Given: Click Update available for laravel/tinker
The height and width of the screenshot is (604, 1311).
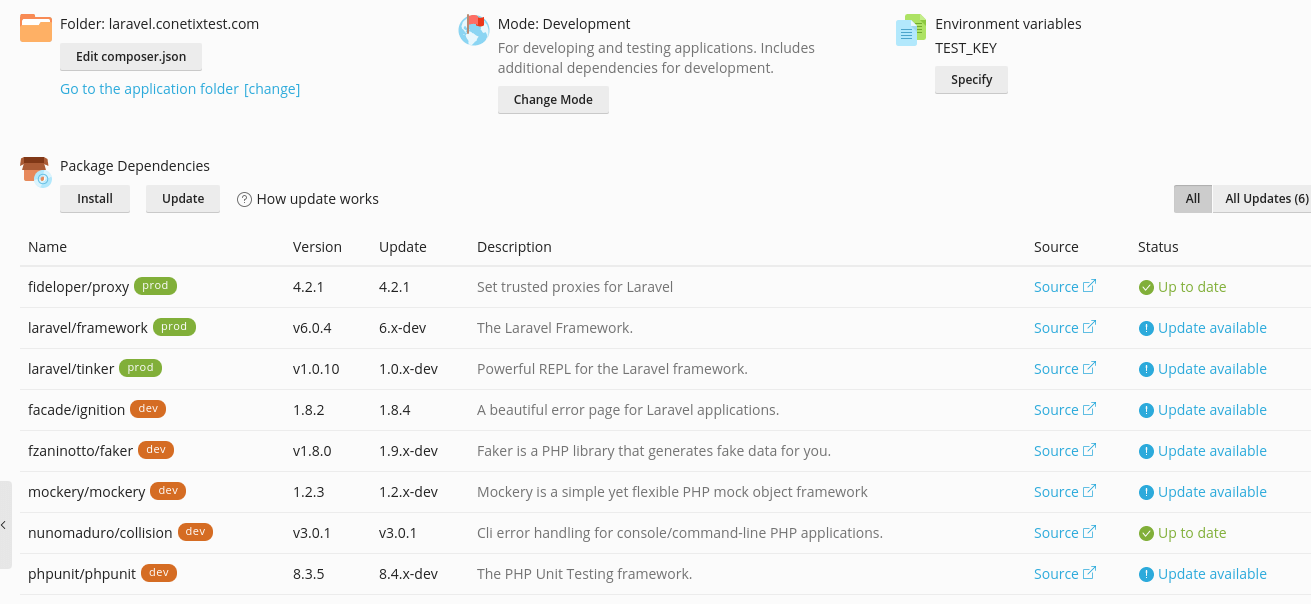Looking at the screenshot, I should click(1212, 369).
